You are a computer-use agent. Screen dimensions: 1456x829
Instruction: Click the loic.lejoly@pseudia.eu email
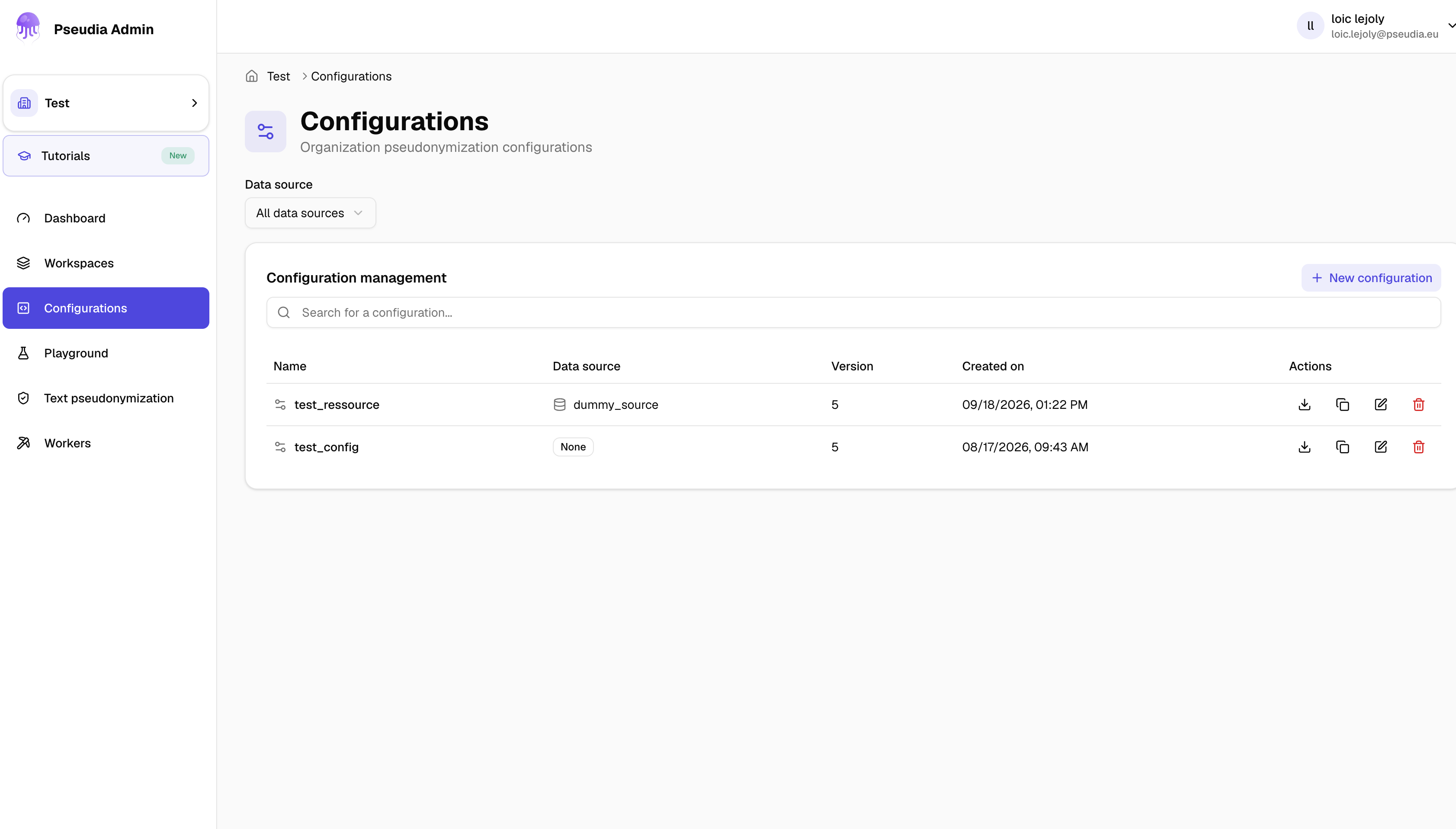(1384, 34)
